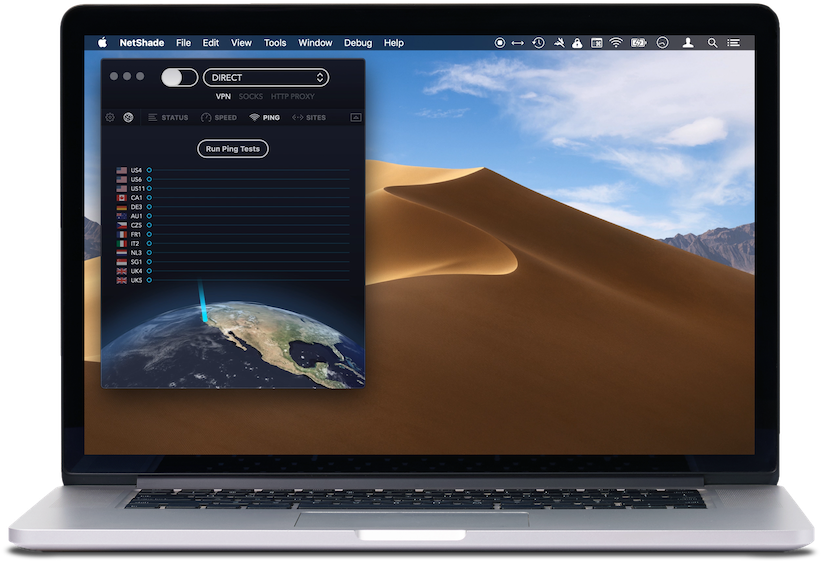Click the Germany flag for DE3

point(121,207)
